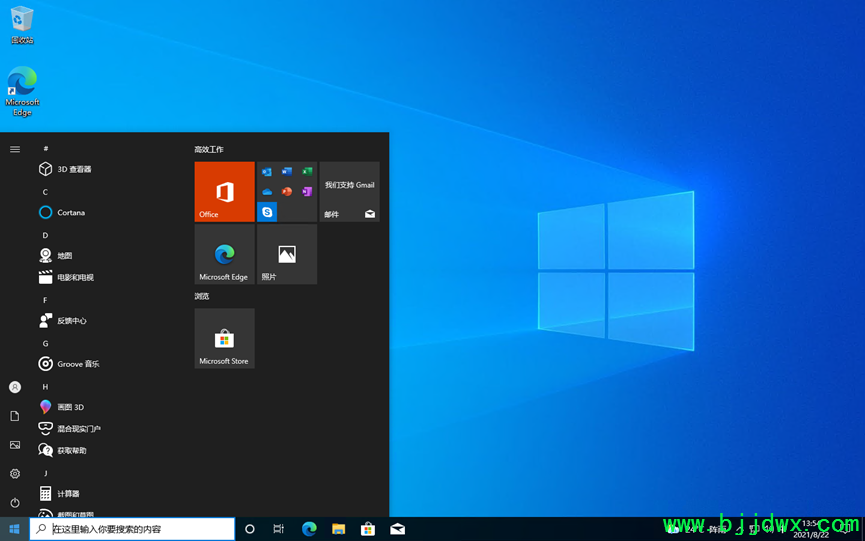Select the Microsoft Edge desktop shortcut
The height and width of the screenshot is (541, 865).
[22, 91]
